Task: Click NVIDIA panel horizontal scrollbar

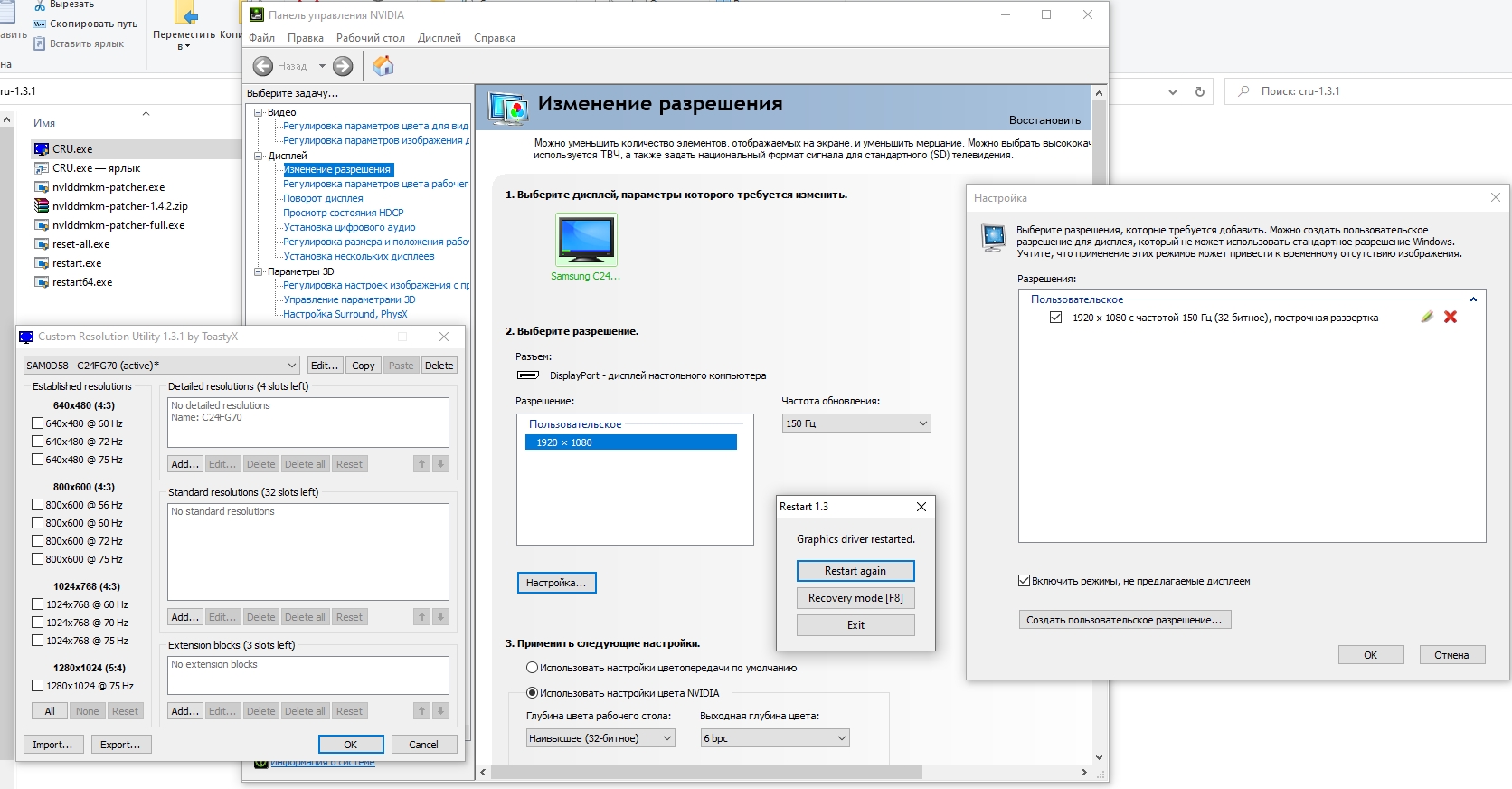Action: (707, 773)
